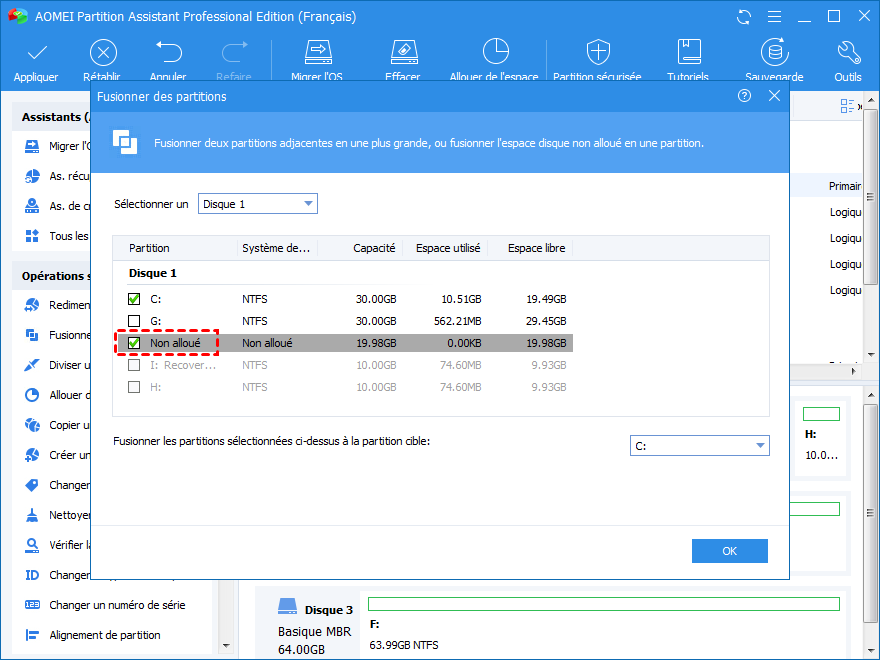Click the Appliquer checkmark toolbar icon
Screen dimensions: 880x660
click(37, 53)
